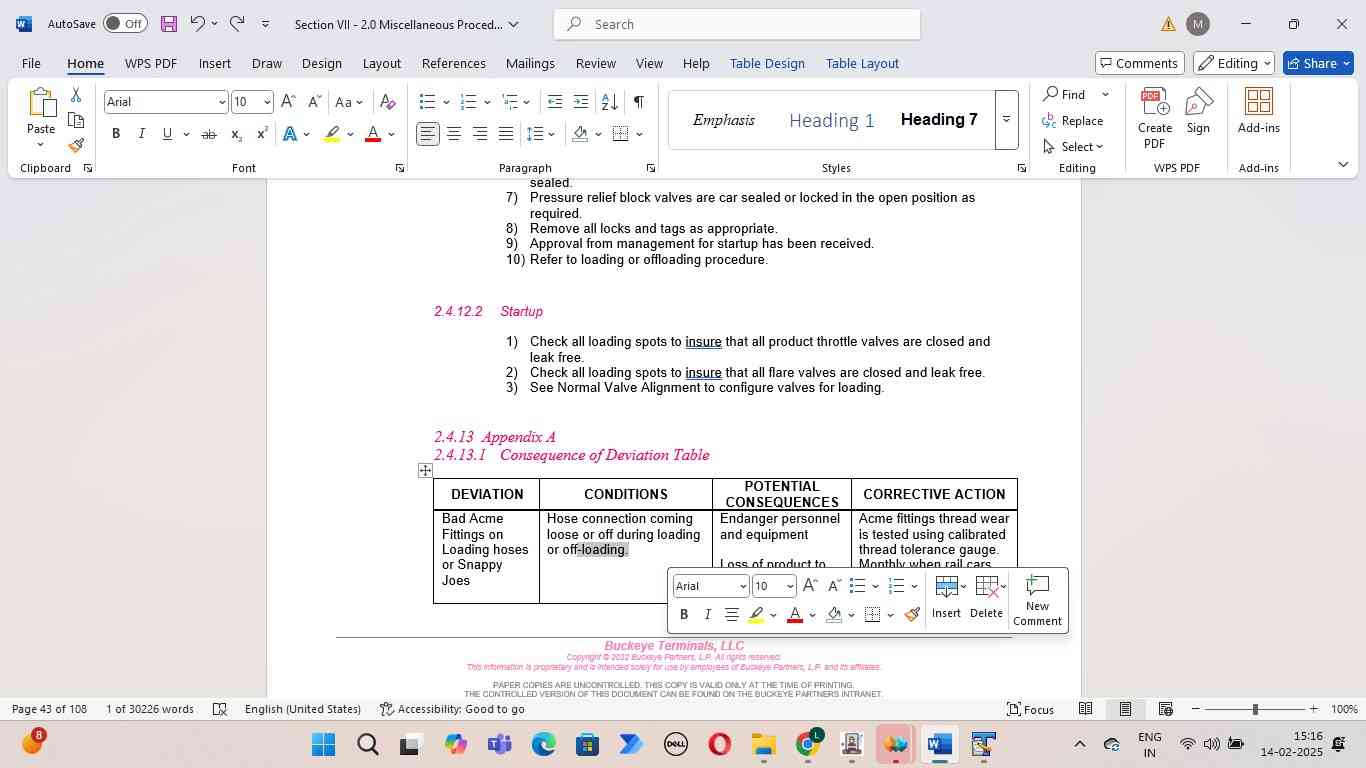Click the Clear All Formatting icon
The image size is (1366, 768).
tap(388, 102)
